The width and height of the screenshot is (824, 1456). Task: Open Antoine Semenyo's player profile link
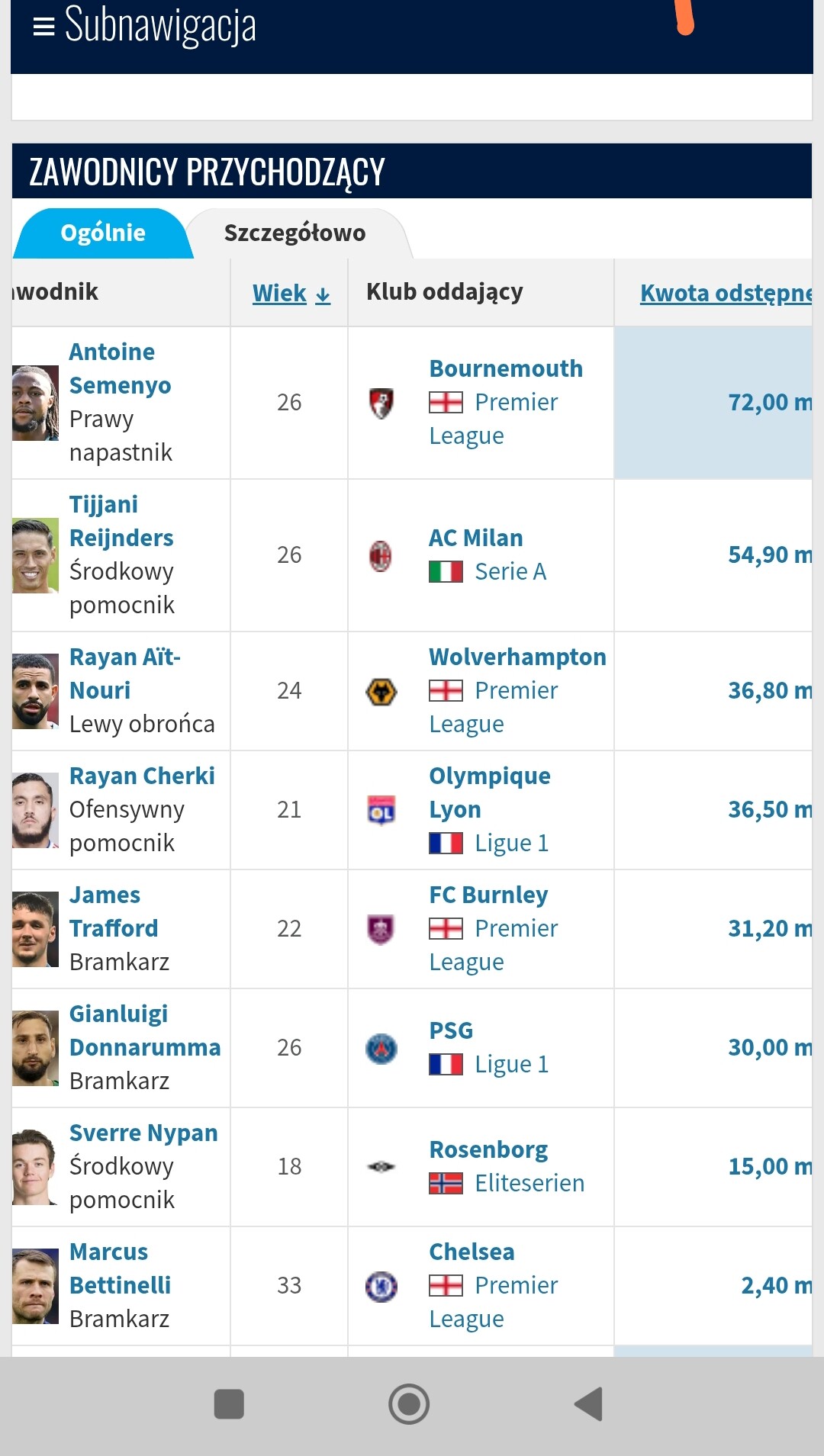(120, 368)
